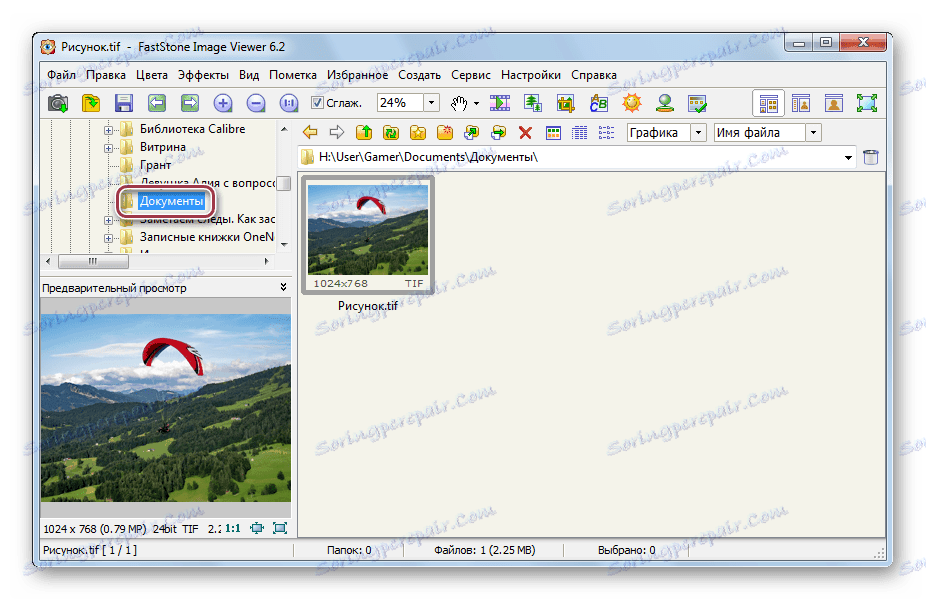Zoom in with plus magnifier icon

[x=223, y=103]
